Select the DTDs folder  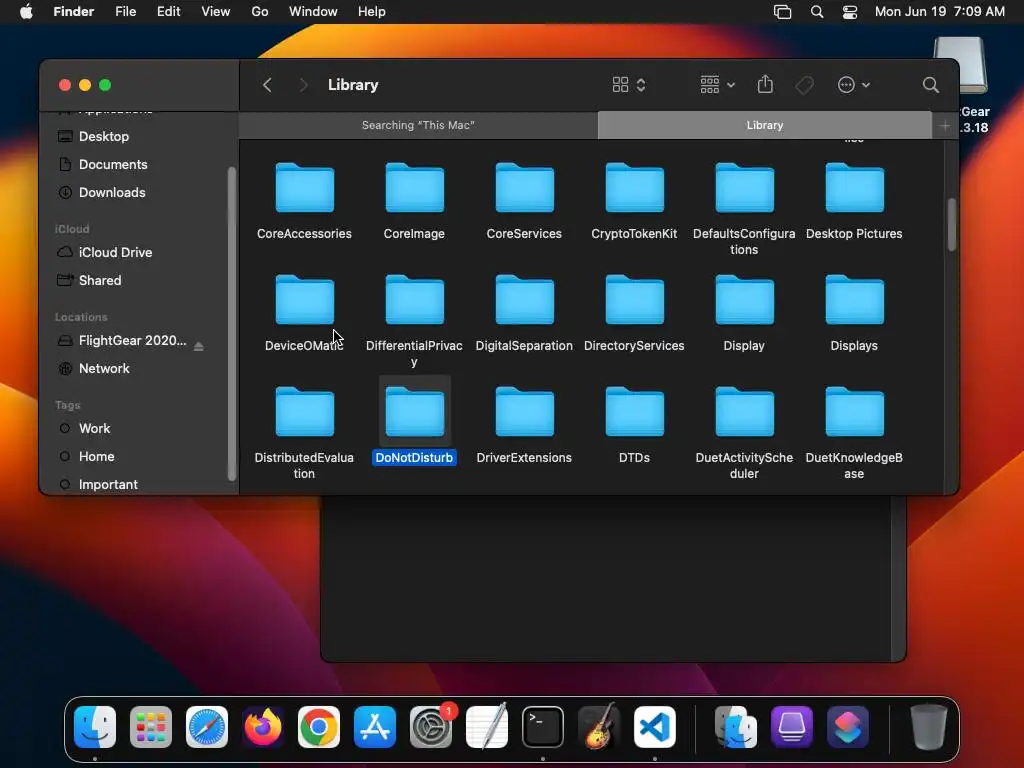pos(634,412)
